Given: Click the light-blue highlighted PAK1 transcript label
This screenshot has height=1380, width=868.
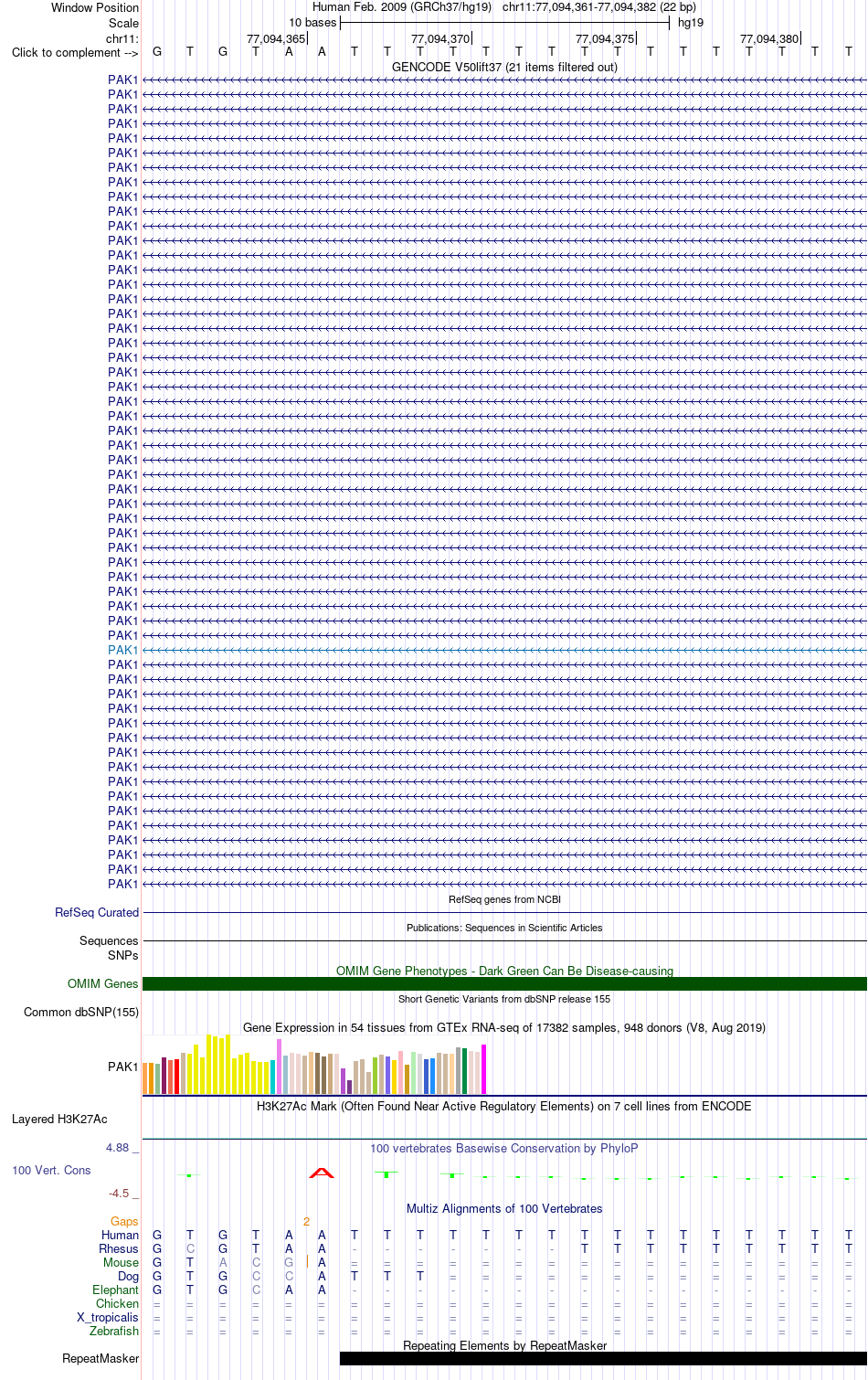Looking at the screenshot, I should click(122, 650).
